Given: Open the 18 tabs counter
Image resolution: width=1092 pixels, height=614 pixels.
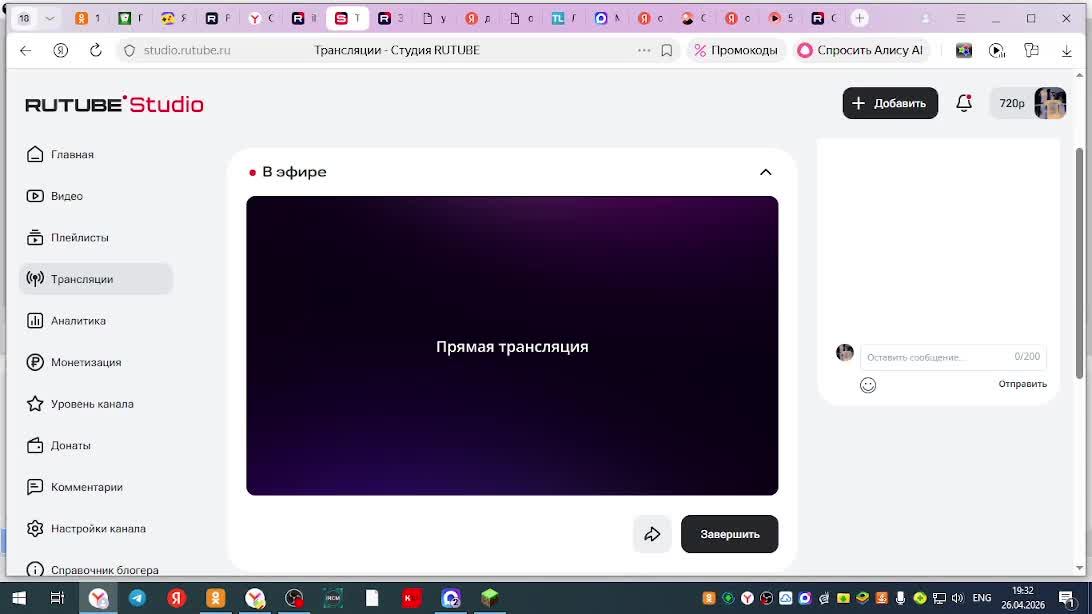Looking at the screenshot, I should [x=24, y=18].
